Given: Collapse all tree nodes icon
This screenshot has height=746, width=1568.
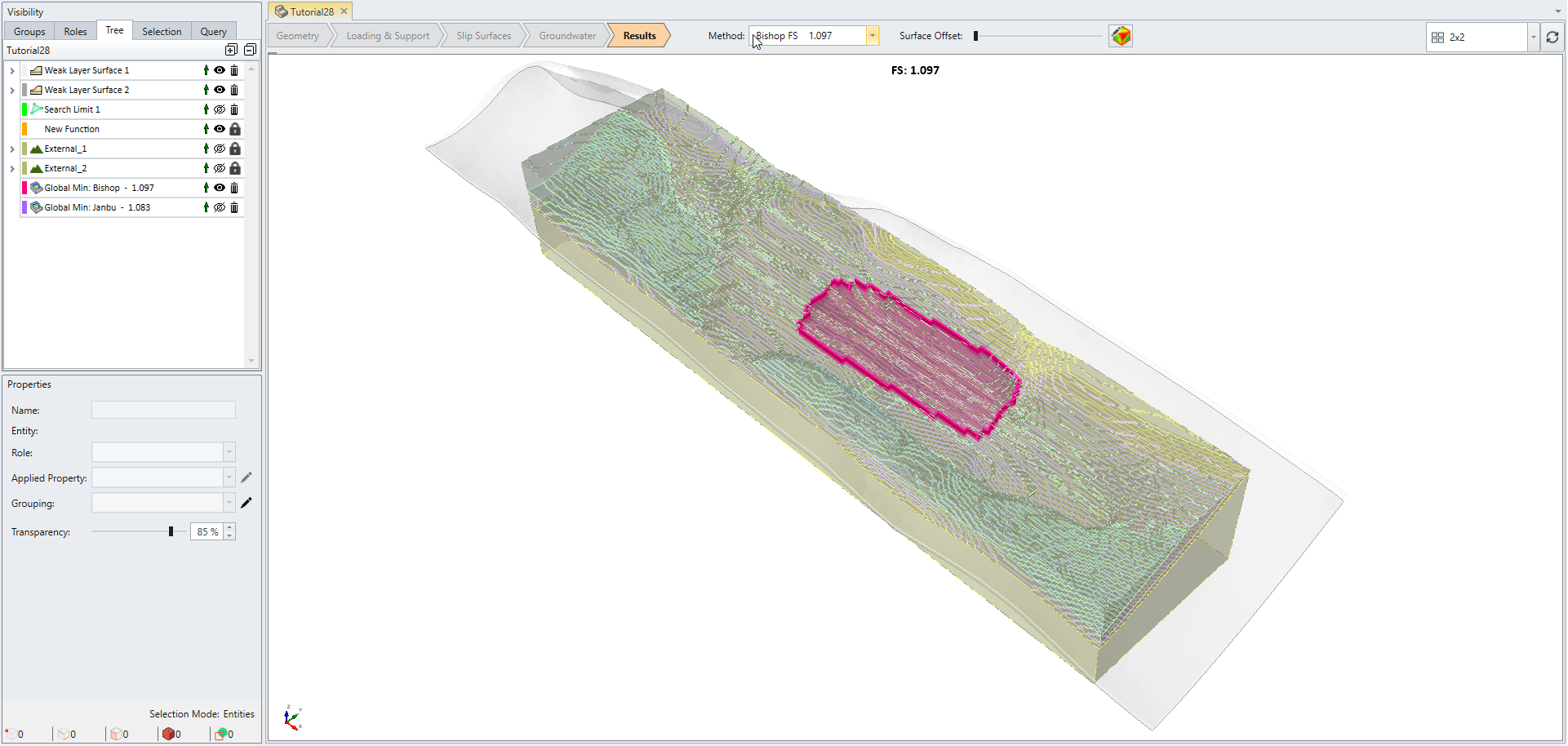Looking at the screenshot, I should (250, 50).
